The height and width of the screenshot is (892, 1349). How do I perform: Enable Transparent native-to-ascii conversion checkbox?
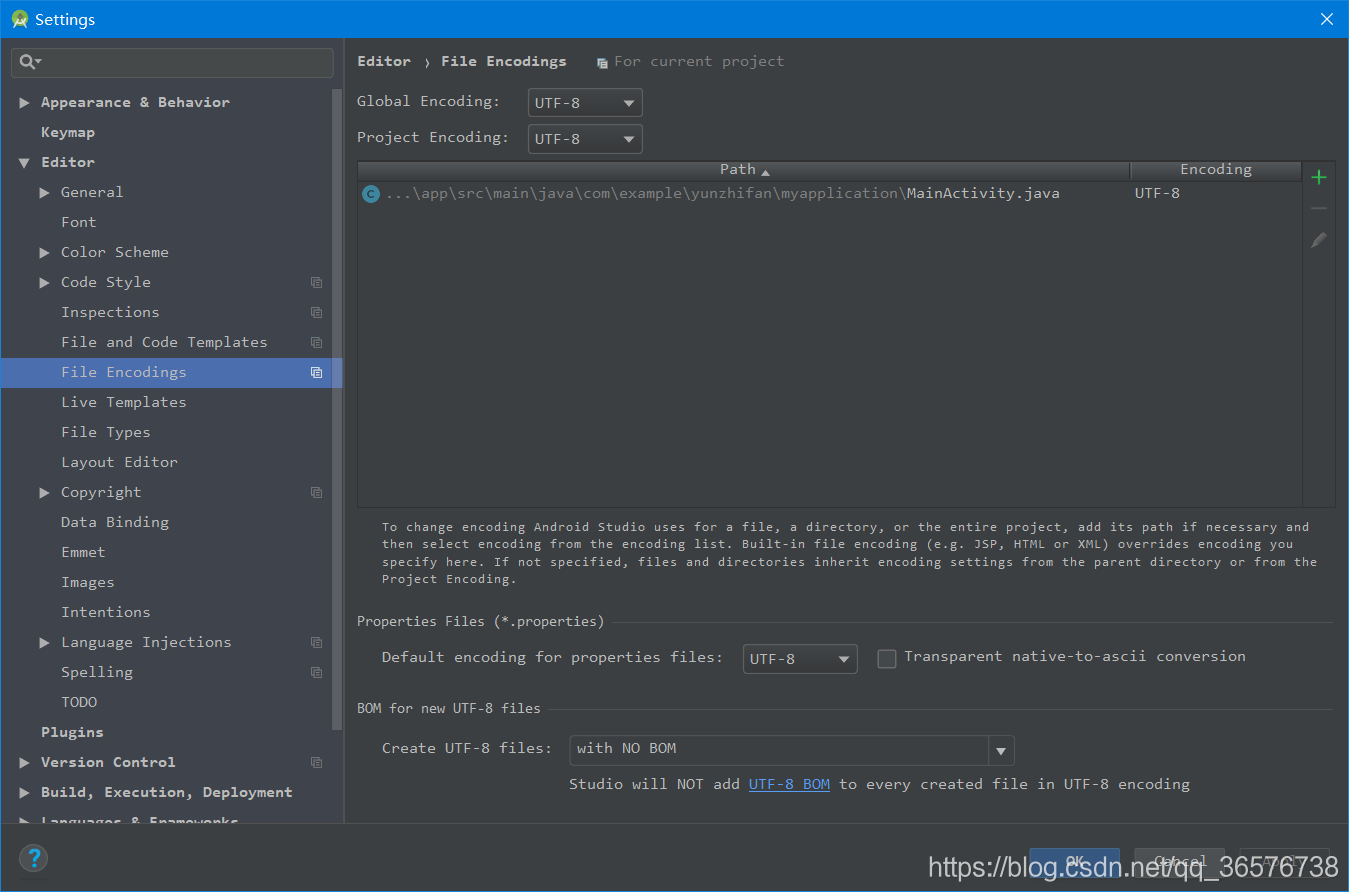pyautogui.click(x=887, y=658)
